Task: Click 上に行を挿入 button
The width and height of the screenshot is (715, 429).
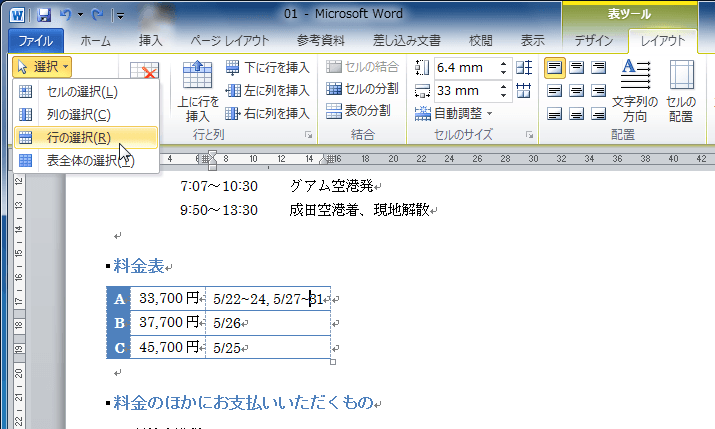Action: click(197, 91)
